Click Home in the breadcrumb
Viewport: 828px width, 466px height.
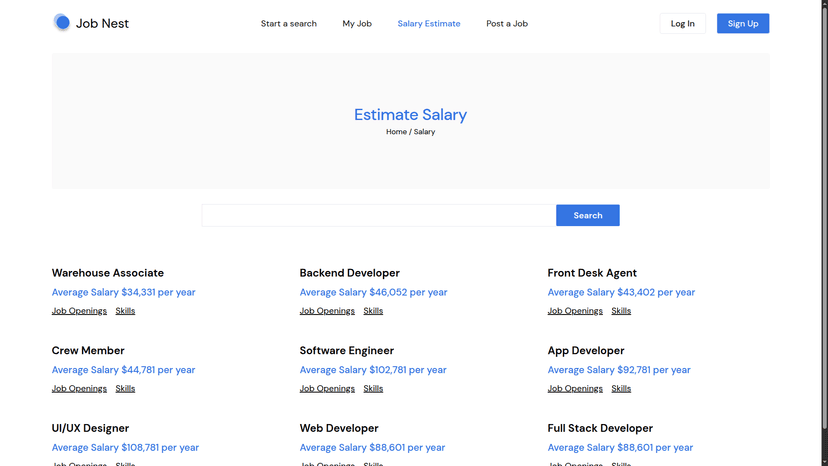pyautogui.click(x=396, y=132)
